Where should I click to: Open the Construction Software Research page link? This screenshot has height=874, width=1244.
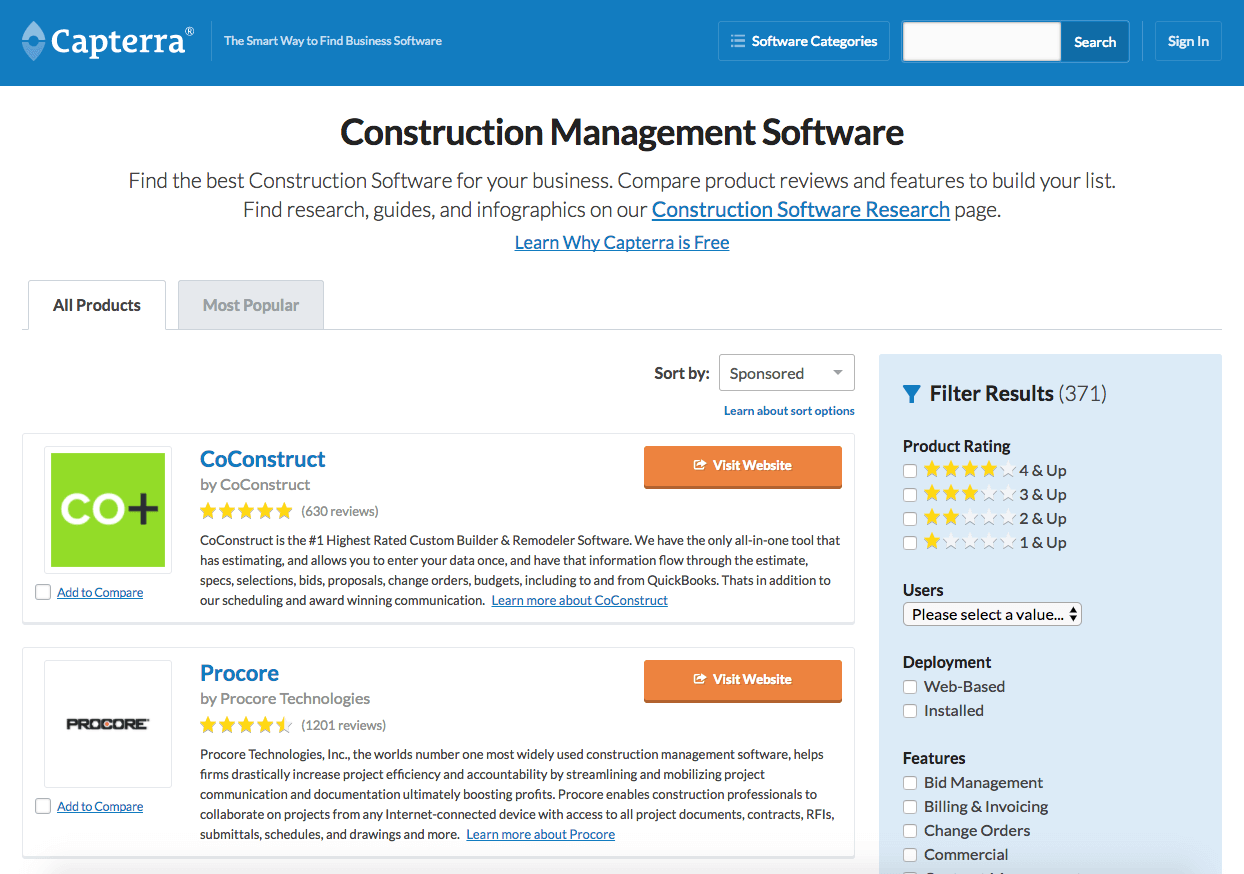click(x=801, y=210)
